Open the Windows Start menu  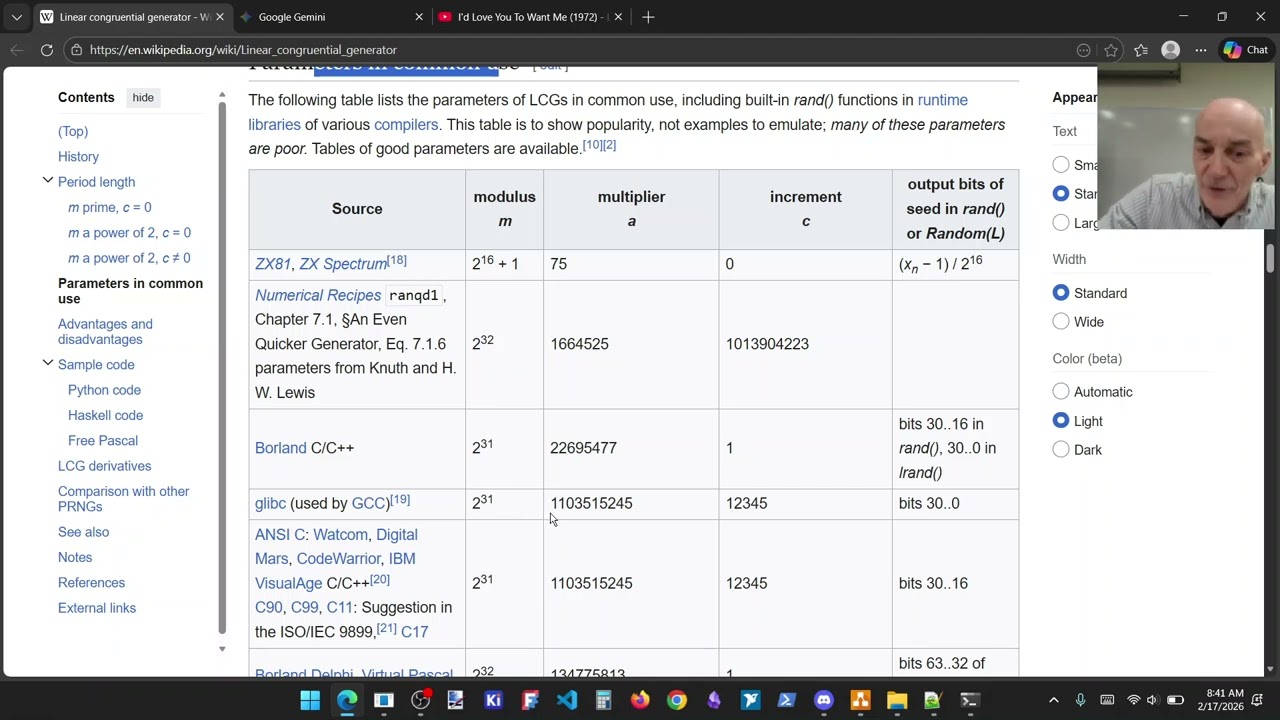(310, 700)
